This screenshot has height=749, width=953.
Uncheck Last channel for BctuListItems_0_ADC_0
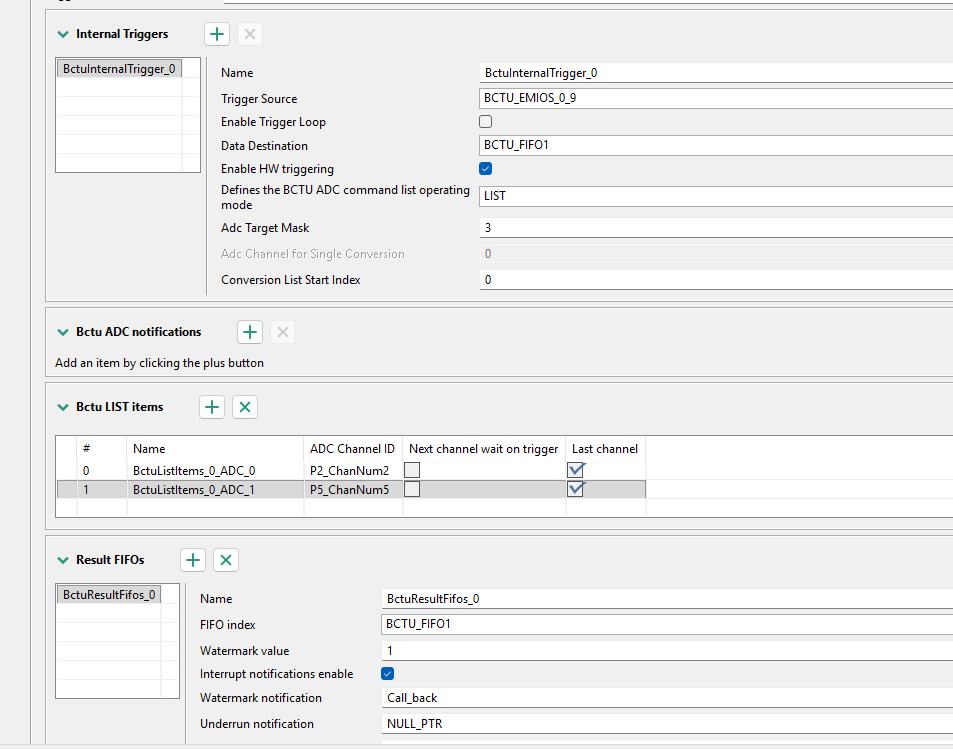point(576,470)
